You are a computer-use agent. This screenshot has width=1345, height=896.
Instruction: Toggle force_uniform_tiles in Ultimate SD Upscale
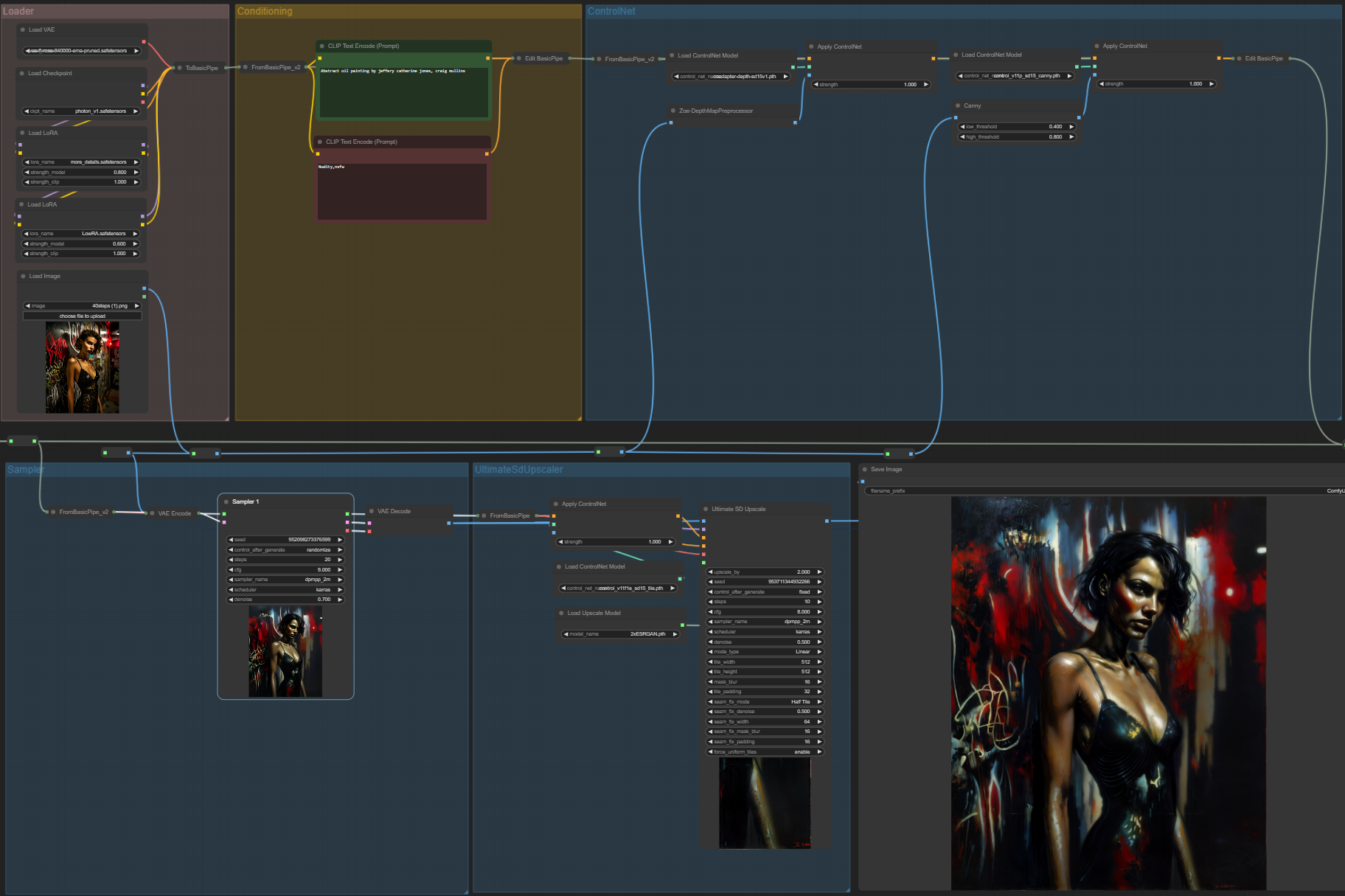tap(765, 752)
